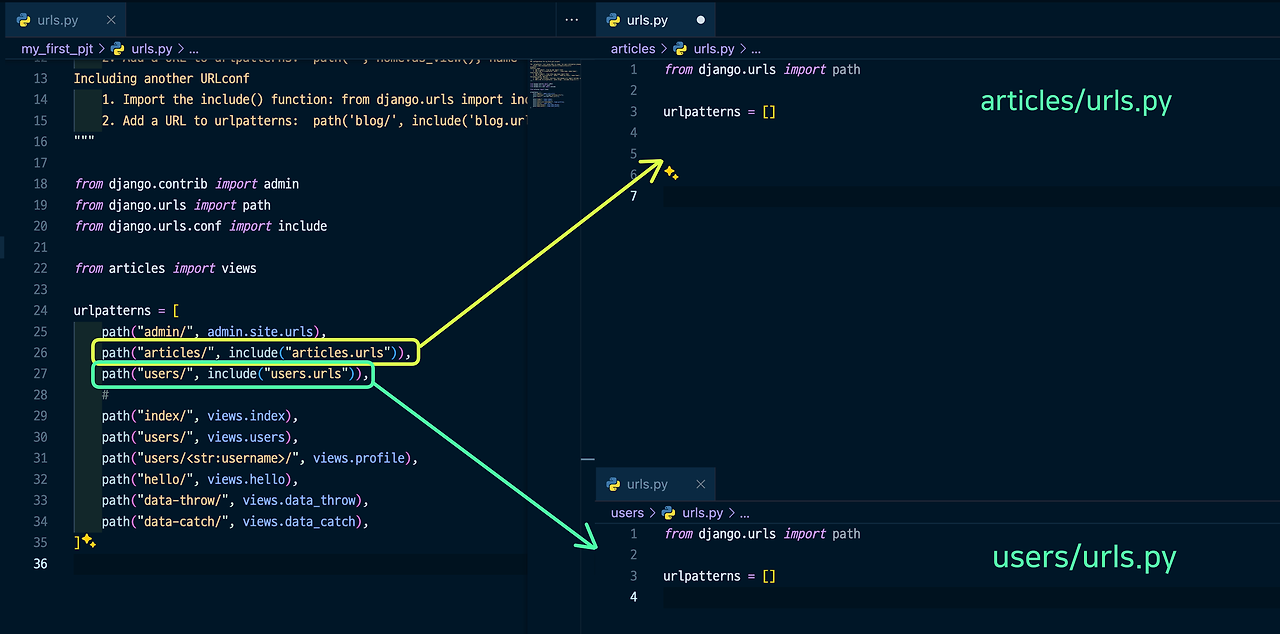Click the include("articles.urls") path line
Screen dimensions: 1280x634
[256, 352]
